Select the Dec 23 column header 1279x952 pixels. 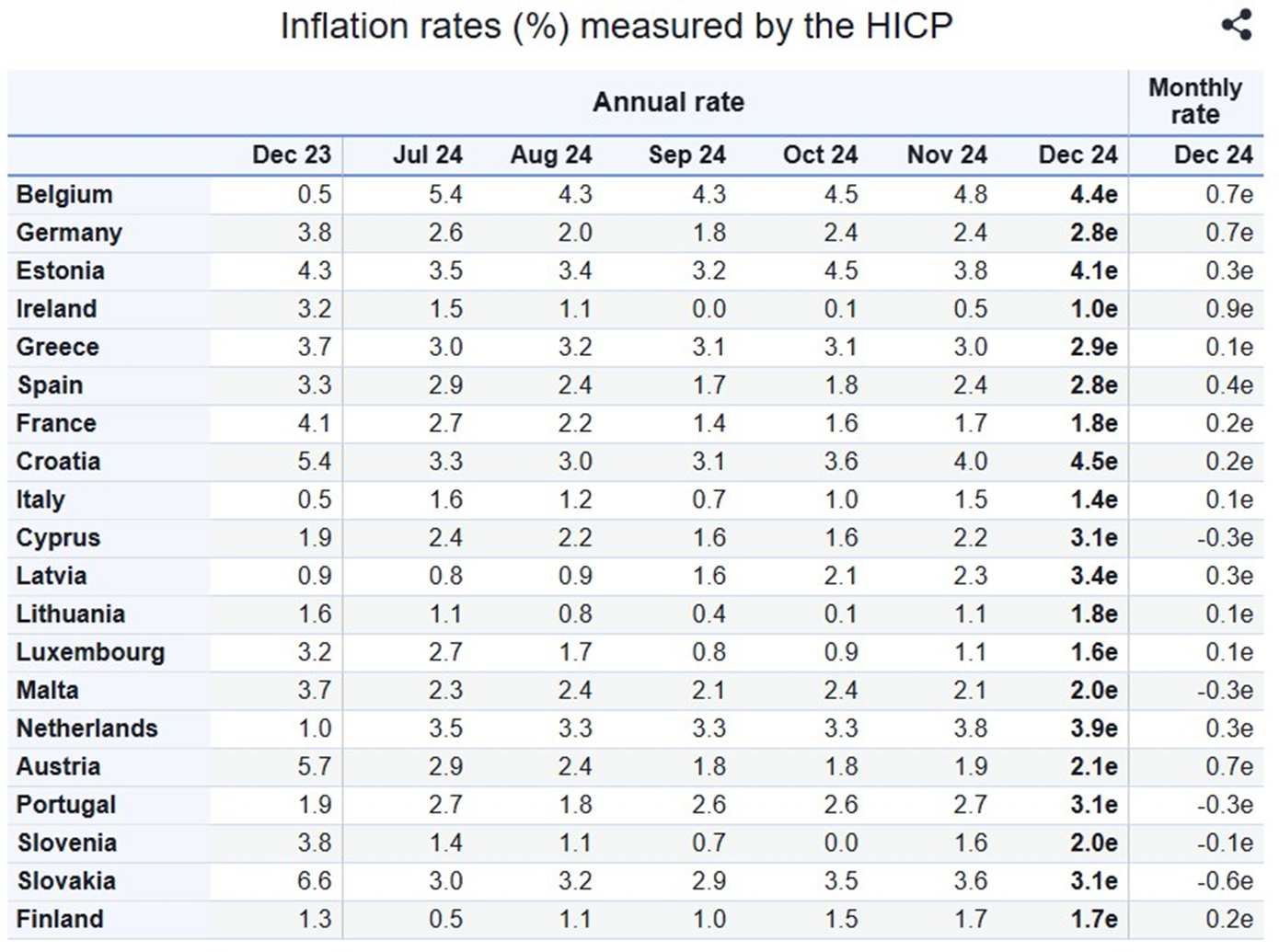pyautogui.click(x=291, y=155)
